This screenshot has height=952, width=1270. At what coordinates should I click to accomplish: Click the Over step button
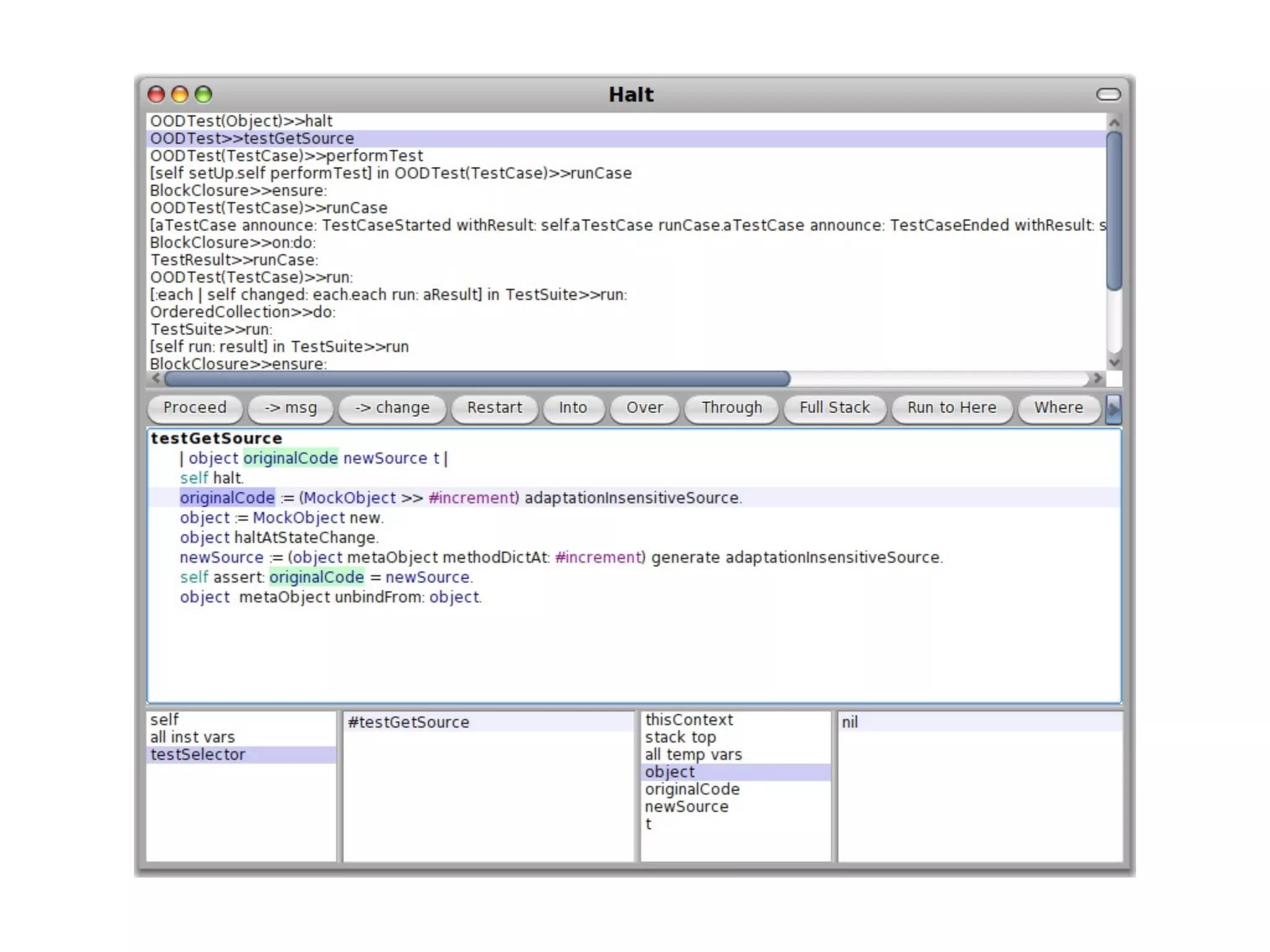(x=644, y=408)
